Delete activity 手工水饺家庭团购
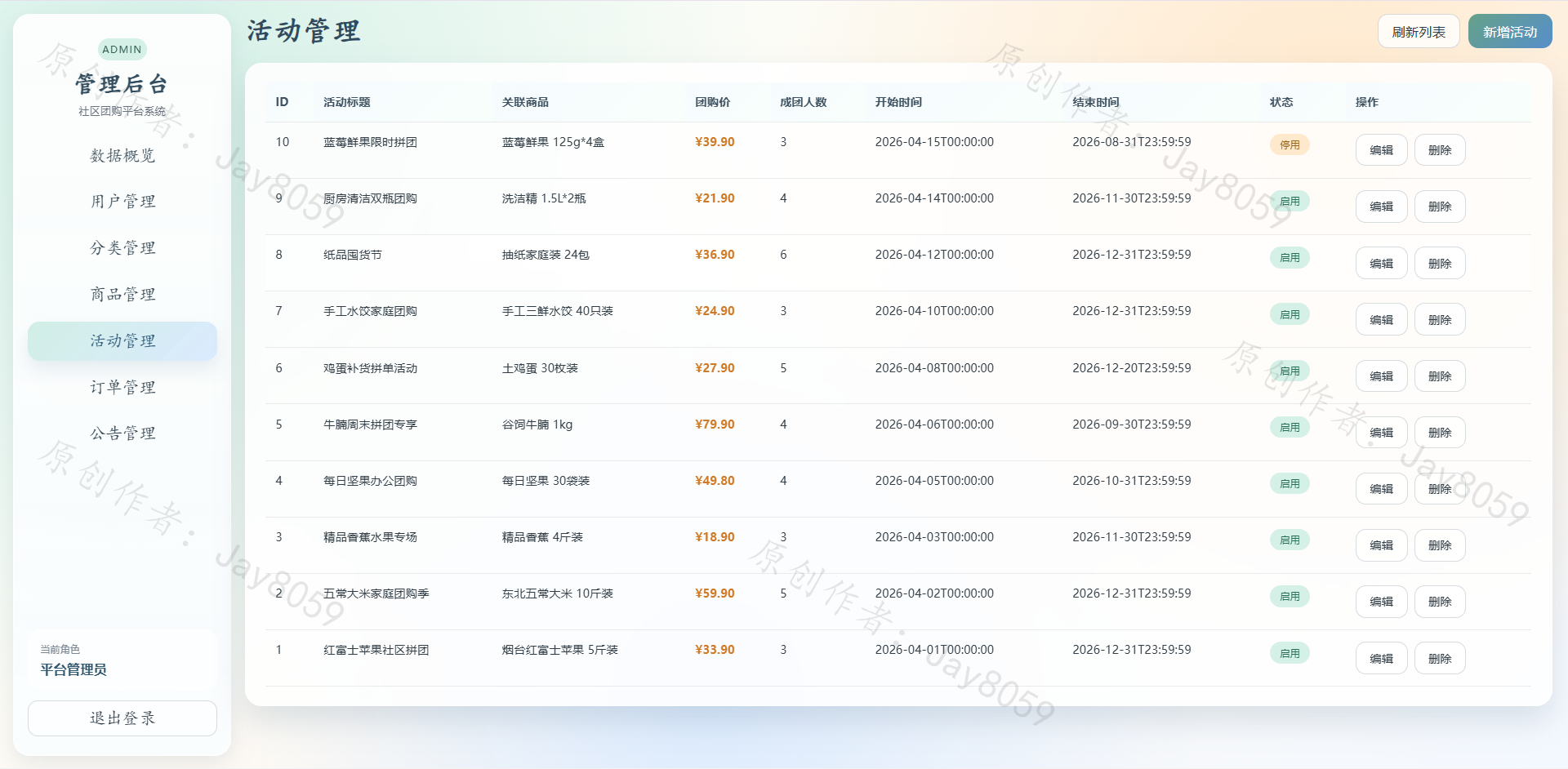Viewport: 1568px width, 769px height. click(1440, 319)
